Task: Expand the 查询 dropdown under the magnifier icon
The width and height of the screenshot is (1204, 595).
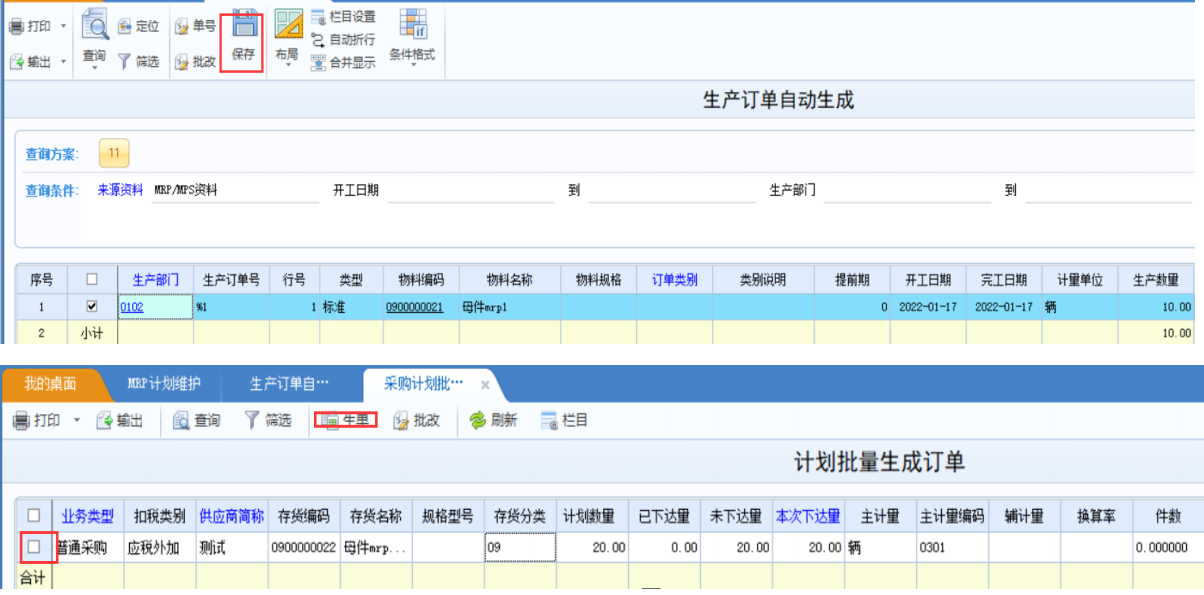Action: tap(94, 68)
